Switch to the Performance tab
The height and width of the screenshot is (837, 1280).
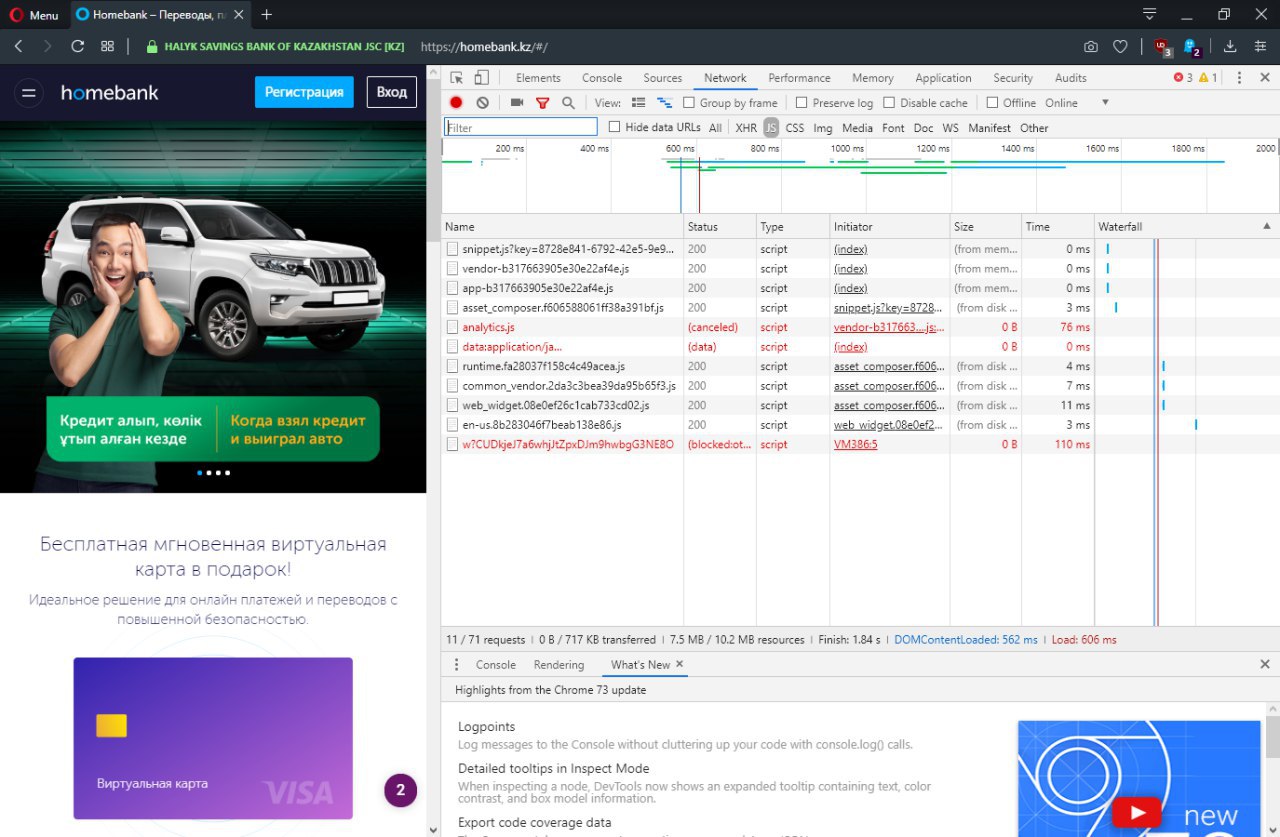pos(799,78)
